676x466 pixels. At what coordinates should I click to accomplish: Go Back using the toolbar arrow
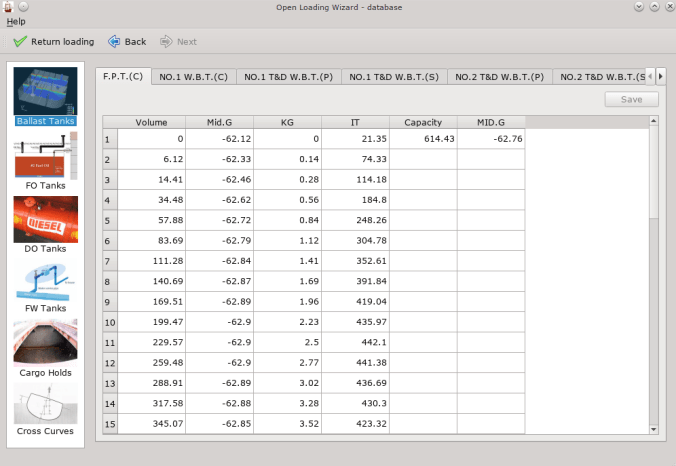click(127, 42)
